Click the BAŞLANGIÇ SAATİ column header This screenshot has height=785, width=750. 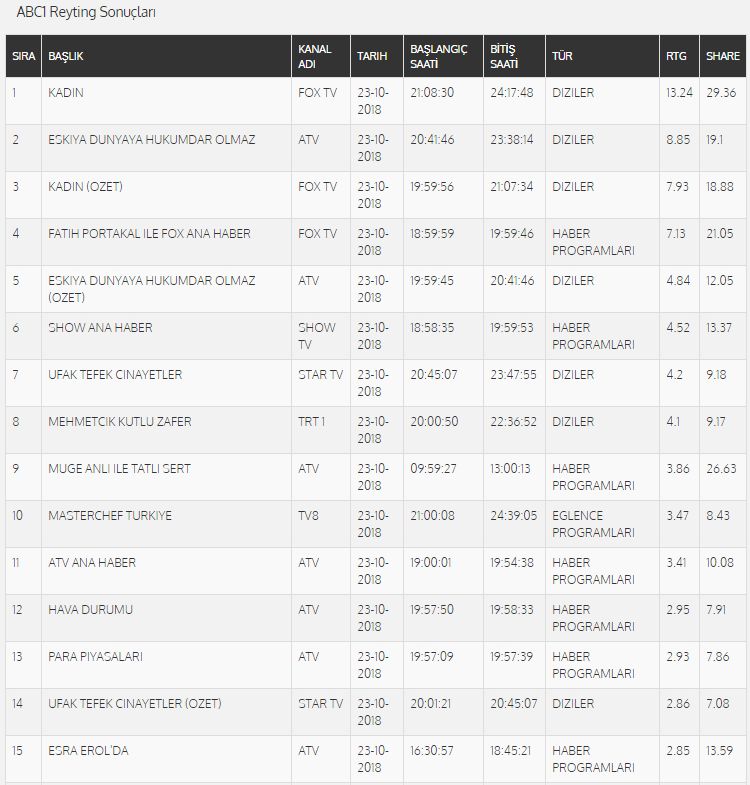(x=443, y=56)
